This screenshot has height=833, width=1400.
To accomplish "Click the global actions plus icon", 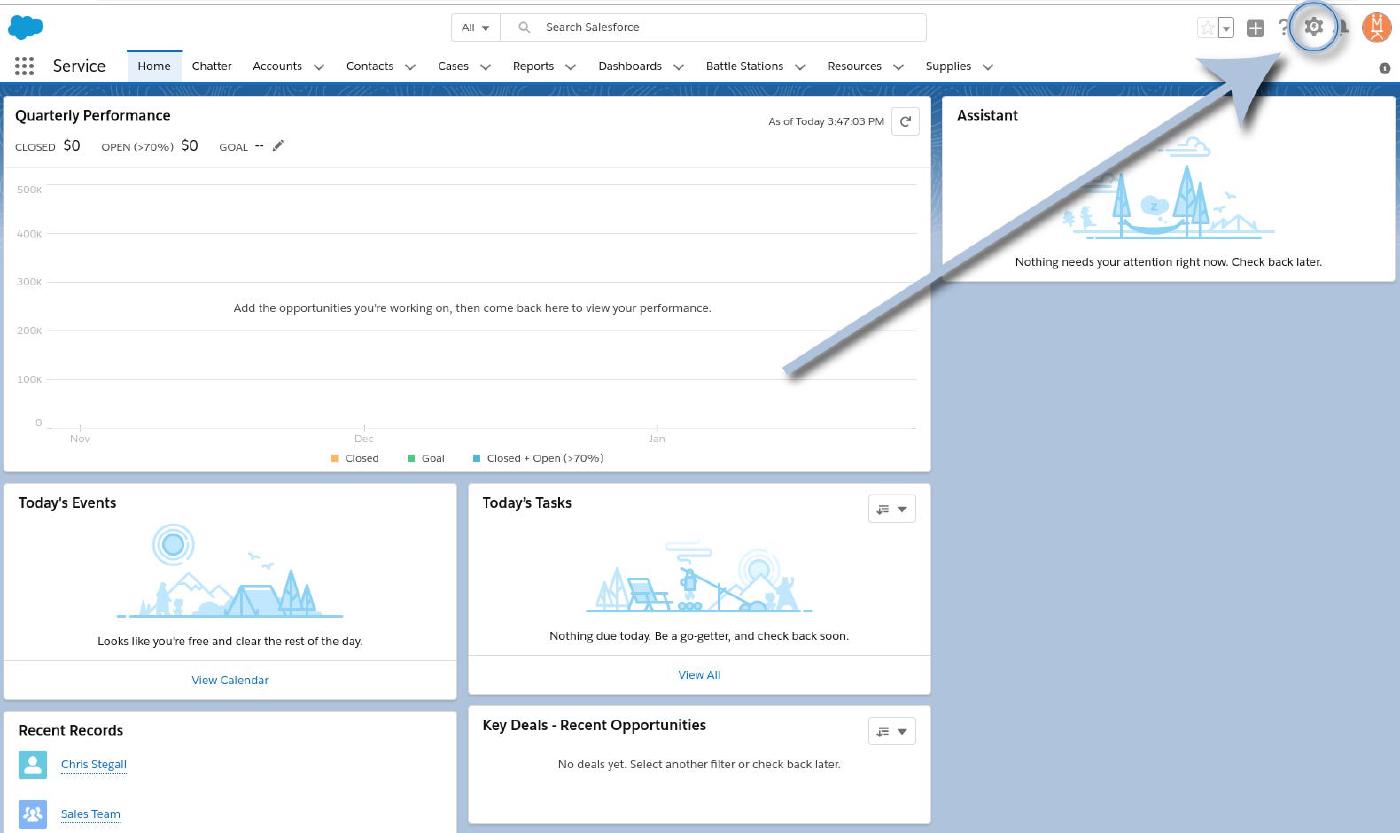I will point(1255,28).
